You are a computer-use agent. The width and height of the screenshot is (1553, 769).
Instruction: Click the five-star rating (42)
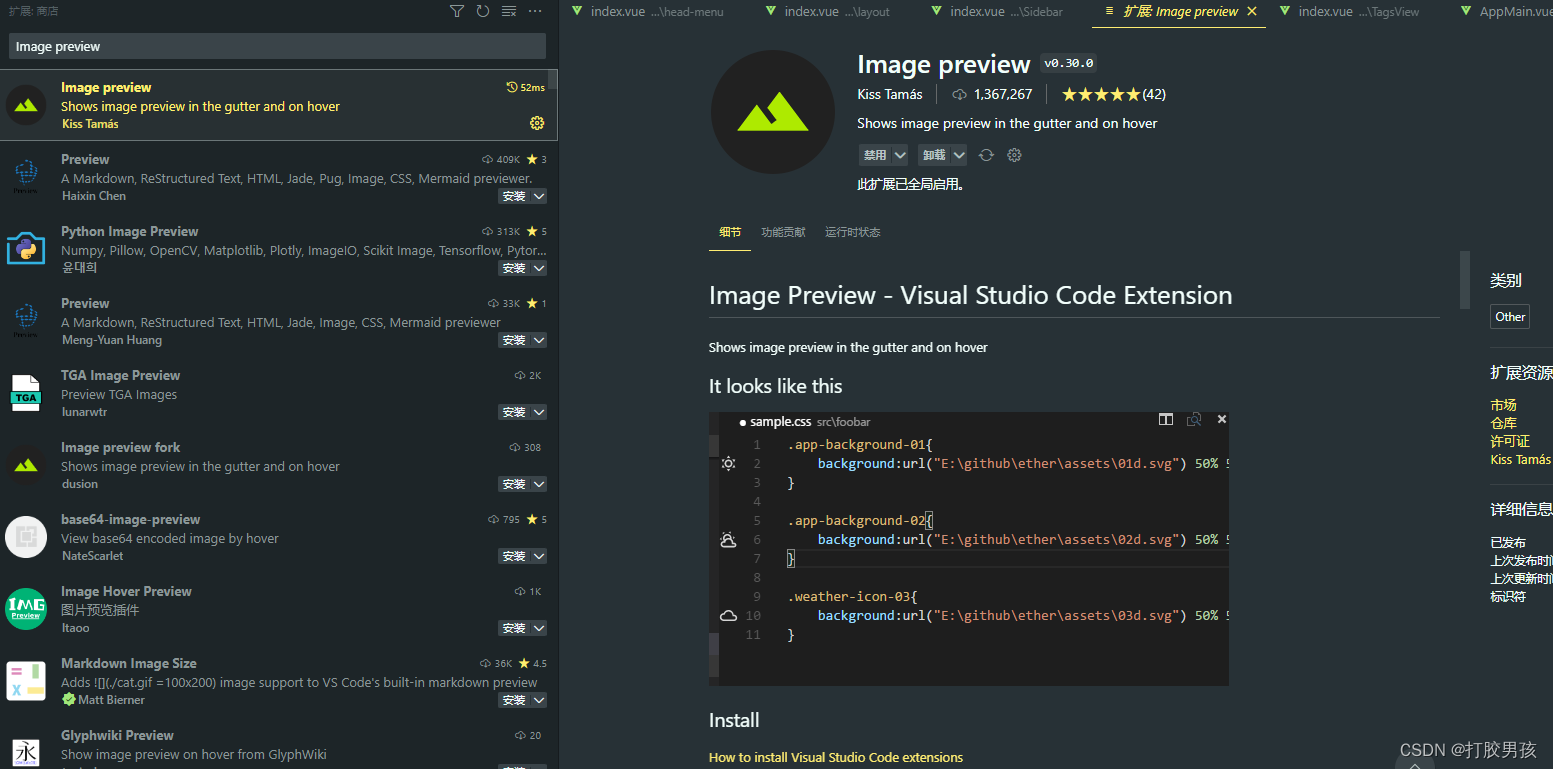(1113, 94)
